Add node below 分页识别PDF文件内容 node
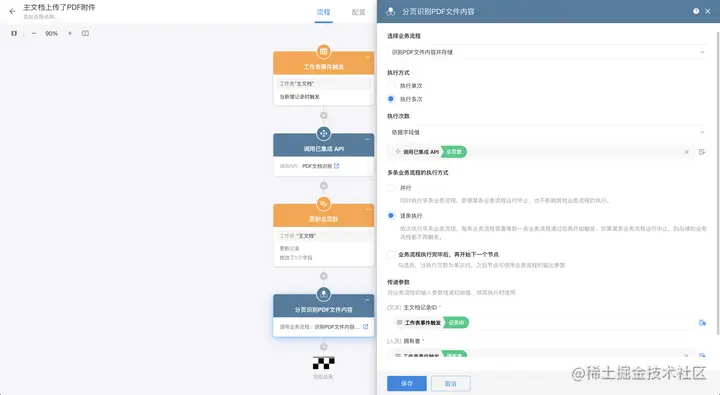The image size is (720, 395). tap(324, 347)
